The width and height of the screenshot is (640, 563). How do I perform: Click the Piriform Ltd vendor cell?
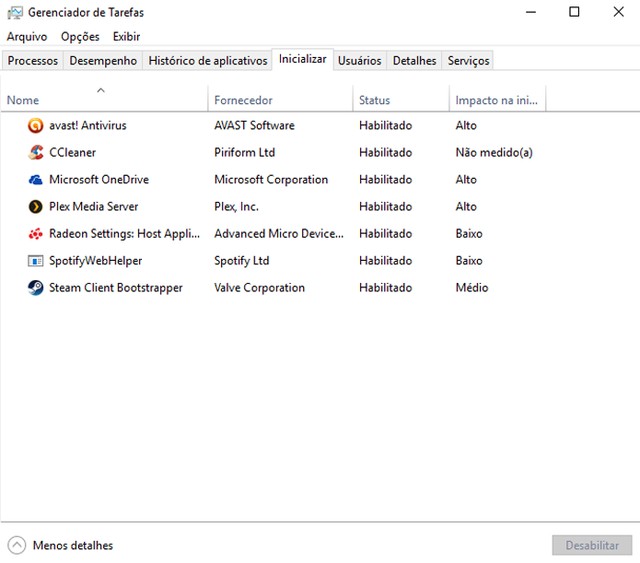[244, 152]
